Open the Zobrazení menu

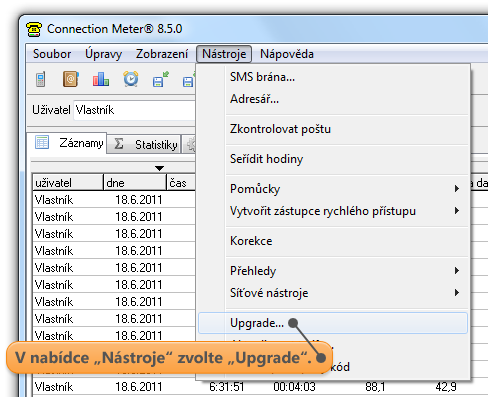click(x=162, y=54)
